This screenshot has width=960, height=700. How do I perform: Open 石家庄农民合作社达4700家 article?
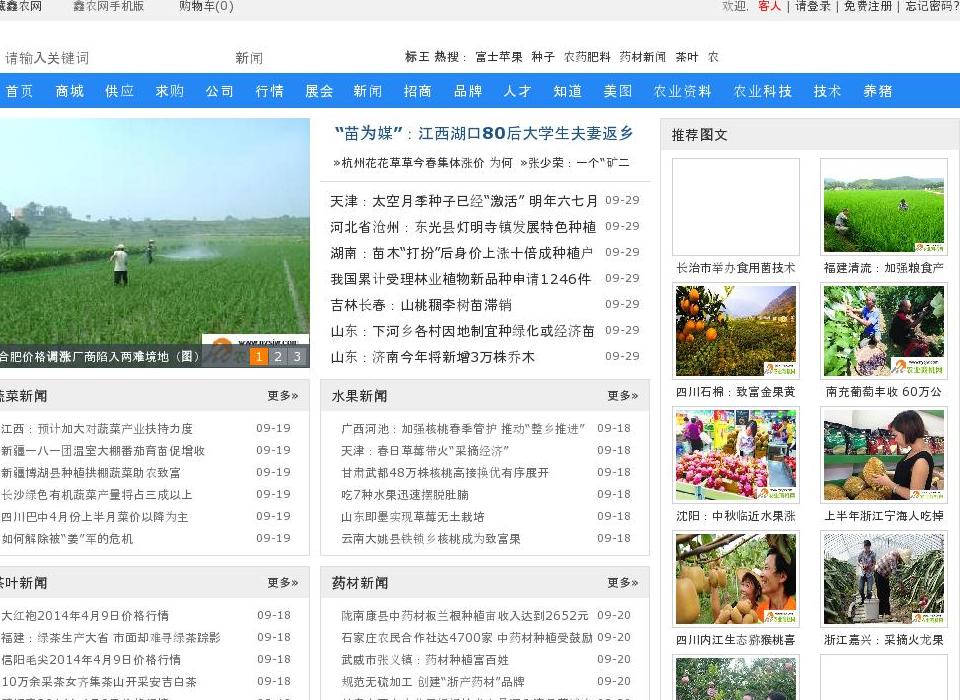click(467, 638)
